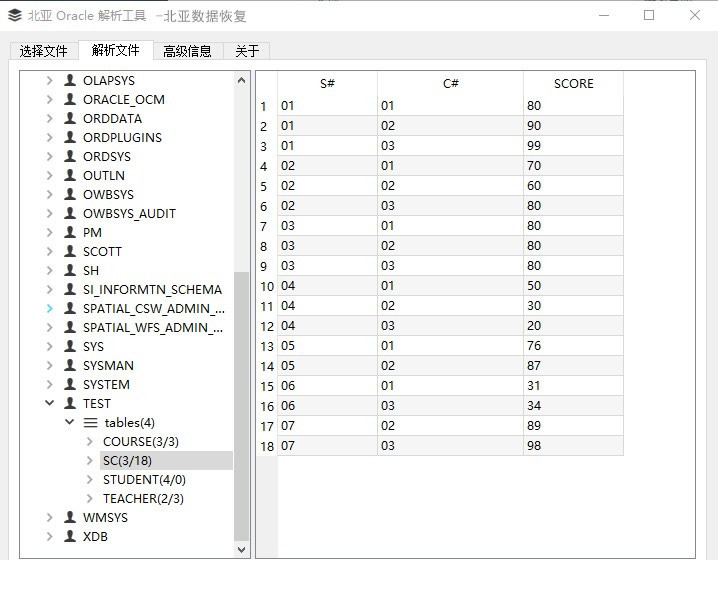Click the user icon beside OLAPSYS
Image resolution: width=718 pixels, height=590 pixels.
click(x=70, y=80)
